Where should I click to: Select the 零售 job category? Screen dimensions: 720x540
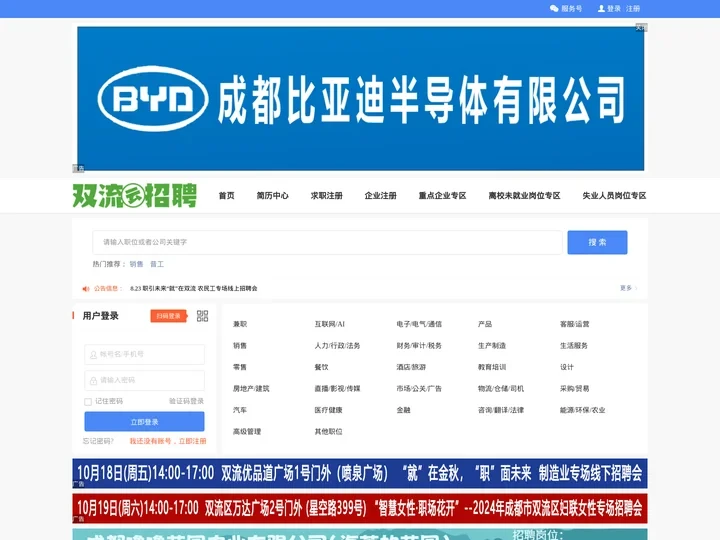[x=240, y=367]
